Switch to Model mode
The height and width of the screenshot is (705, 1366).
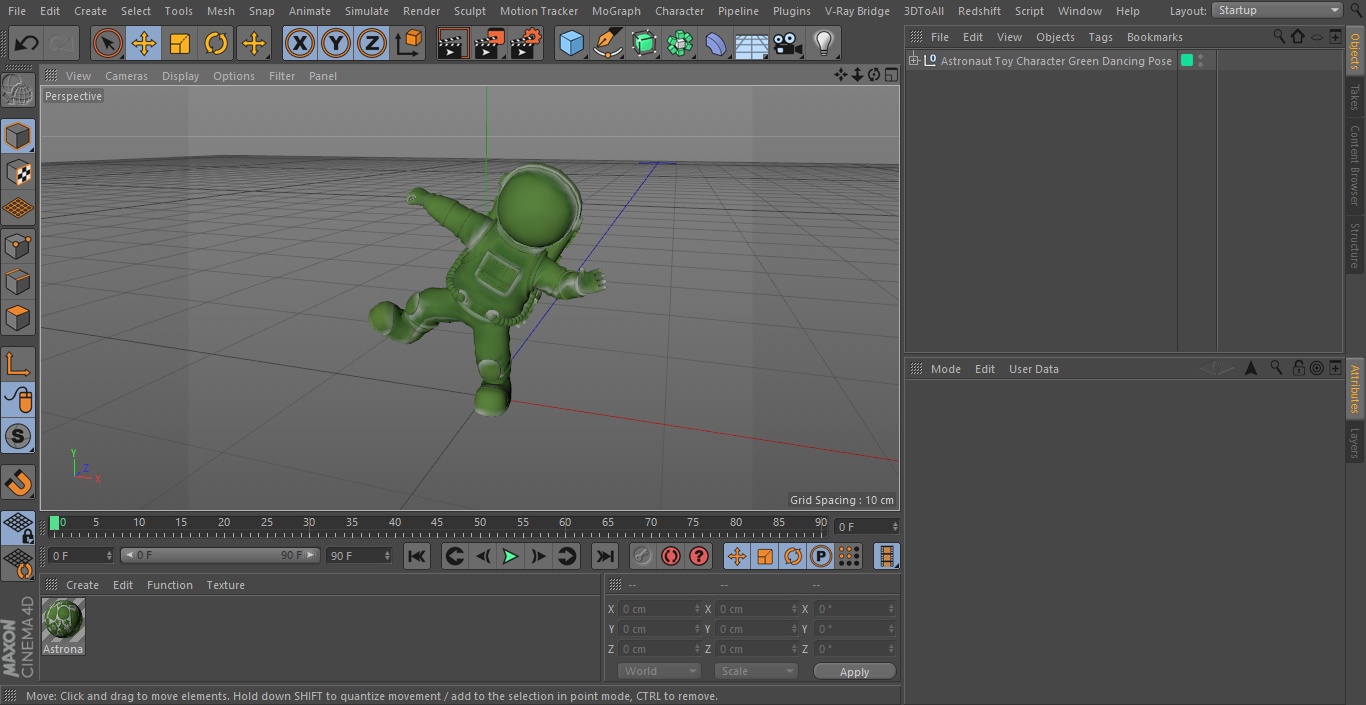tap(18, 136)
